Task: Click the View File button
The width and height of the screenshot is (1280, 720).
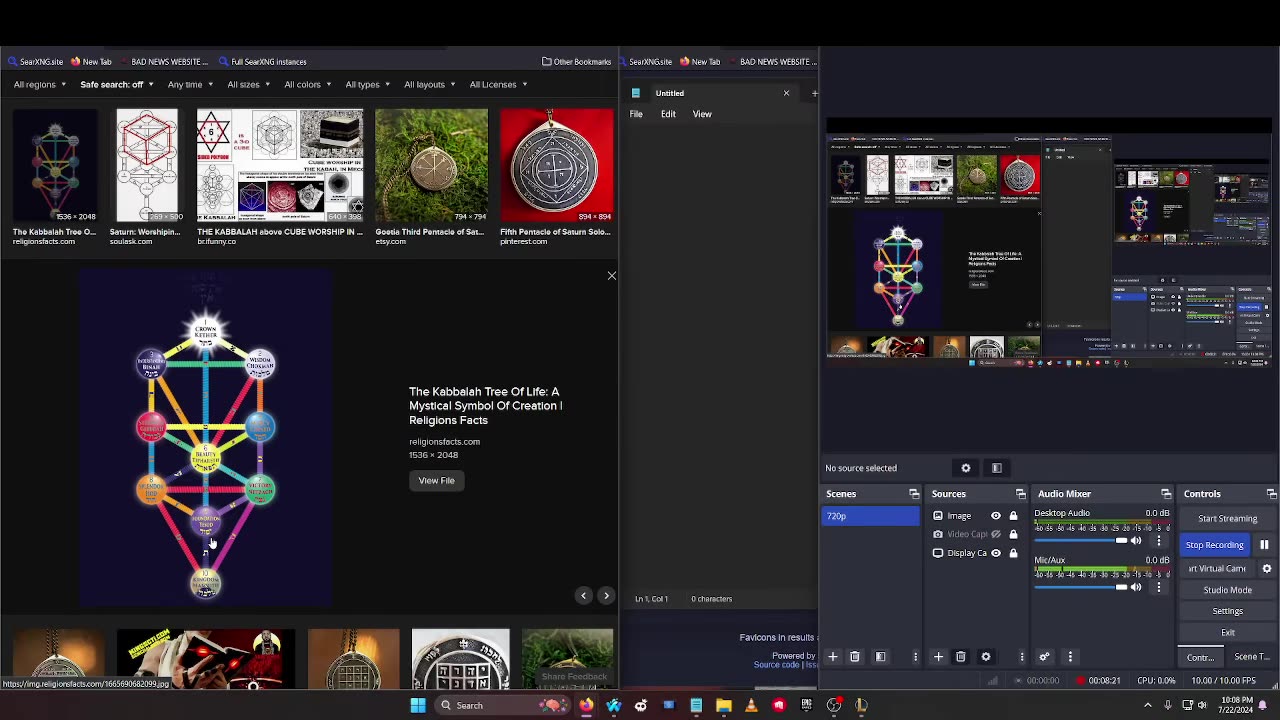Action: 436,481
